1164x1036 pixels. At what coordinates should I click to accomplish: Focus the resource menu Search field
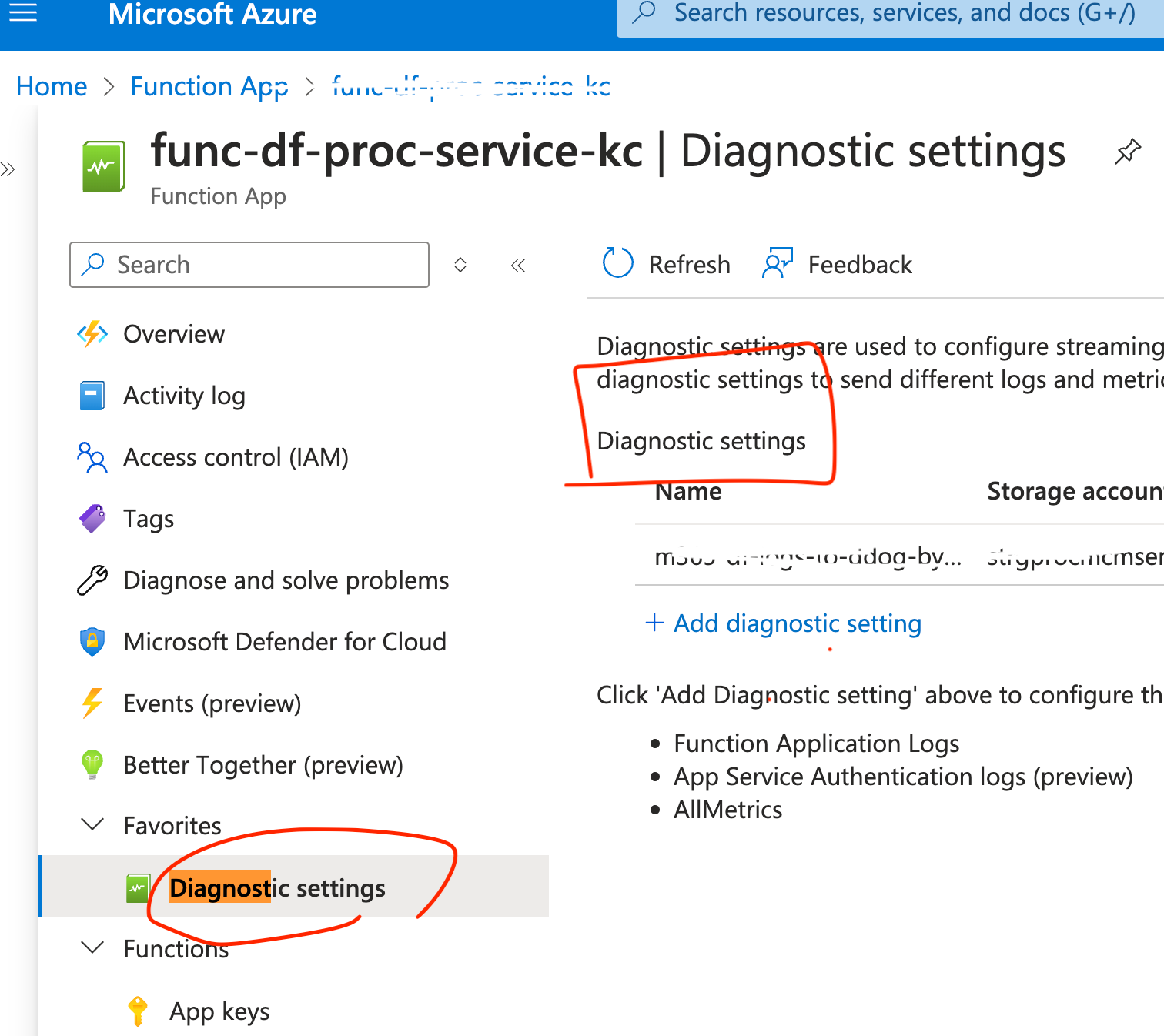249,265
